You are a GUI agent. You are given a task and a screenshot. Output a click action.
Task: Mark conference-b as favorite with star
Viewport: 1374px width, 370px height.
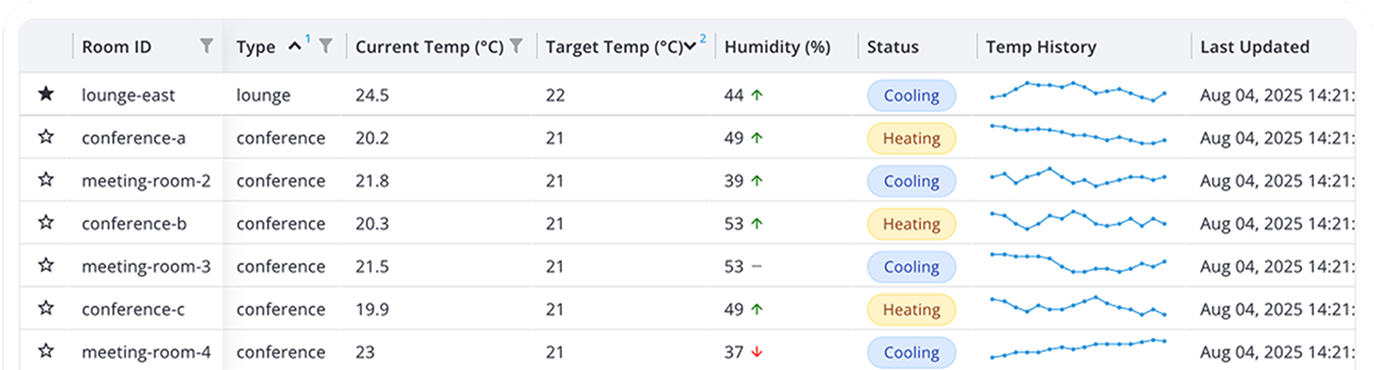pyautogui.click(x=45, y=223)
